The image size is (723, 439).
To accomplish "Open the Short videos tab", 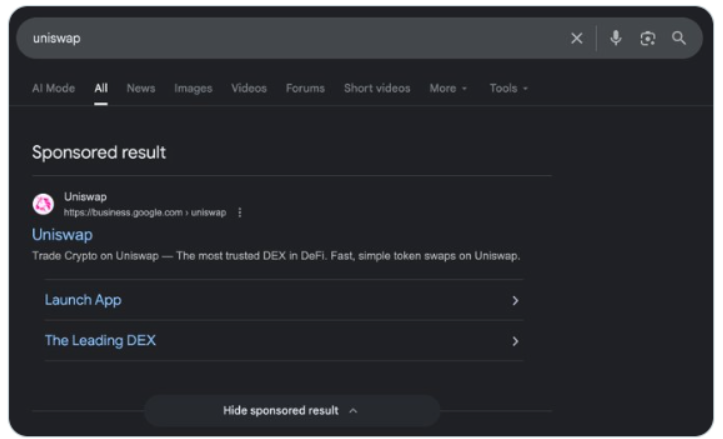I will (x=377, y=88).
